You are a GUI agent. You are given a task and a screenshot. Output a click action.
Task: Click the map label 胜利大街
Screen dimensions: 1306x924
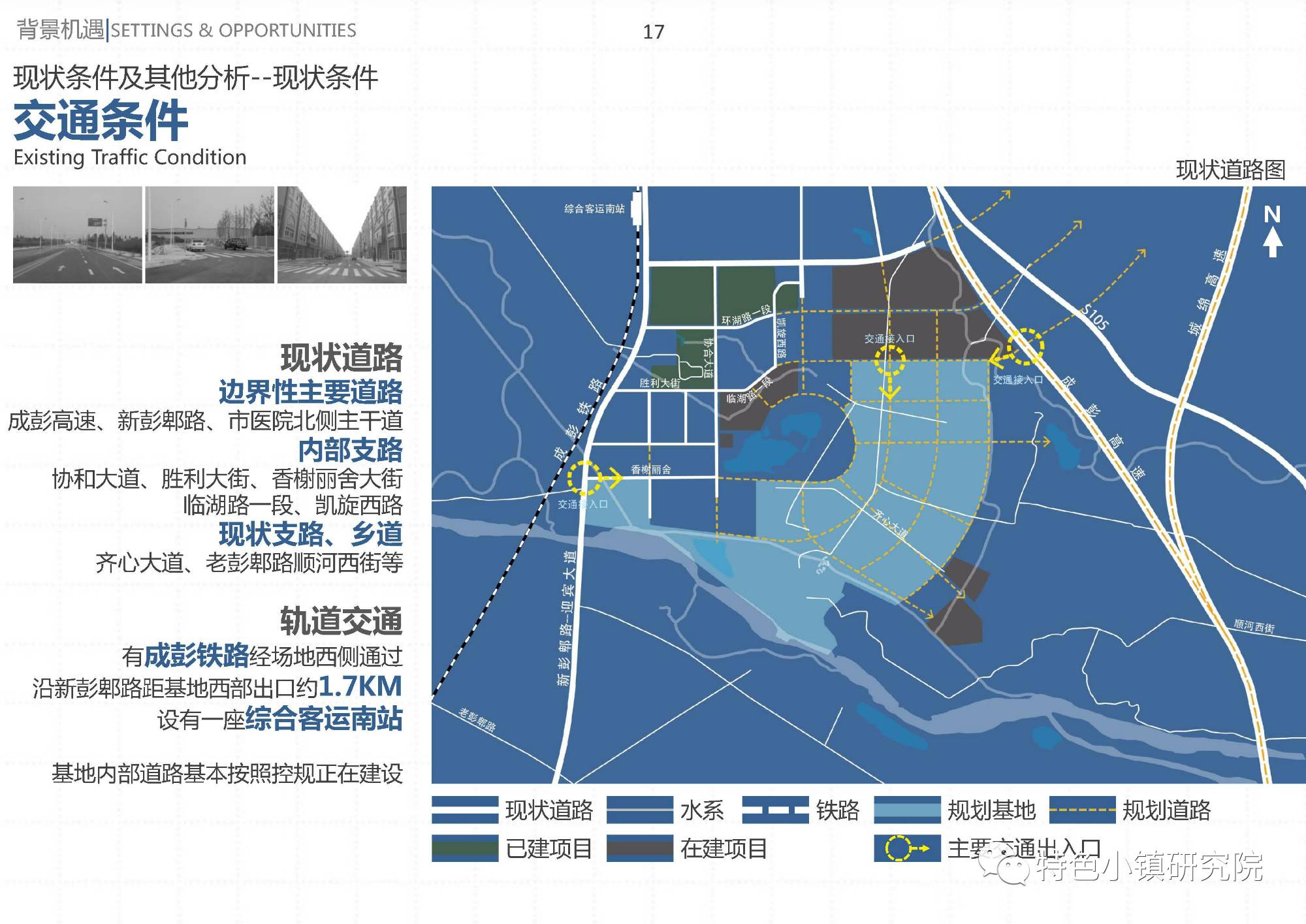coord(660,383)
